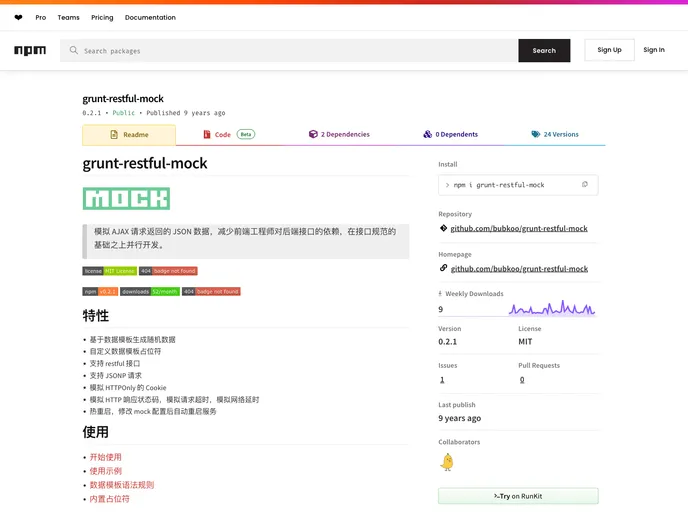688x512 pixels.
Task: Open the Issues count 1 link
Action: [442, 380]
